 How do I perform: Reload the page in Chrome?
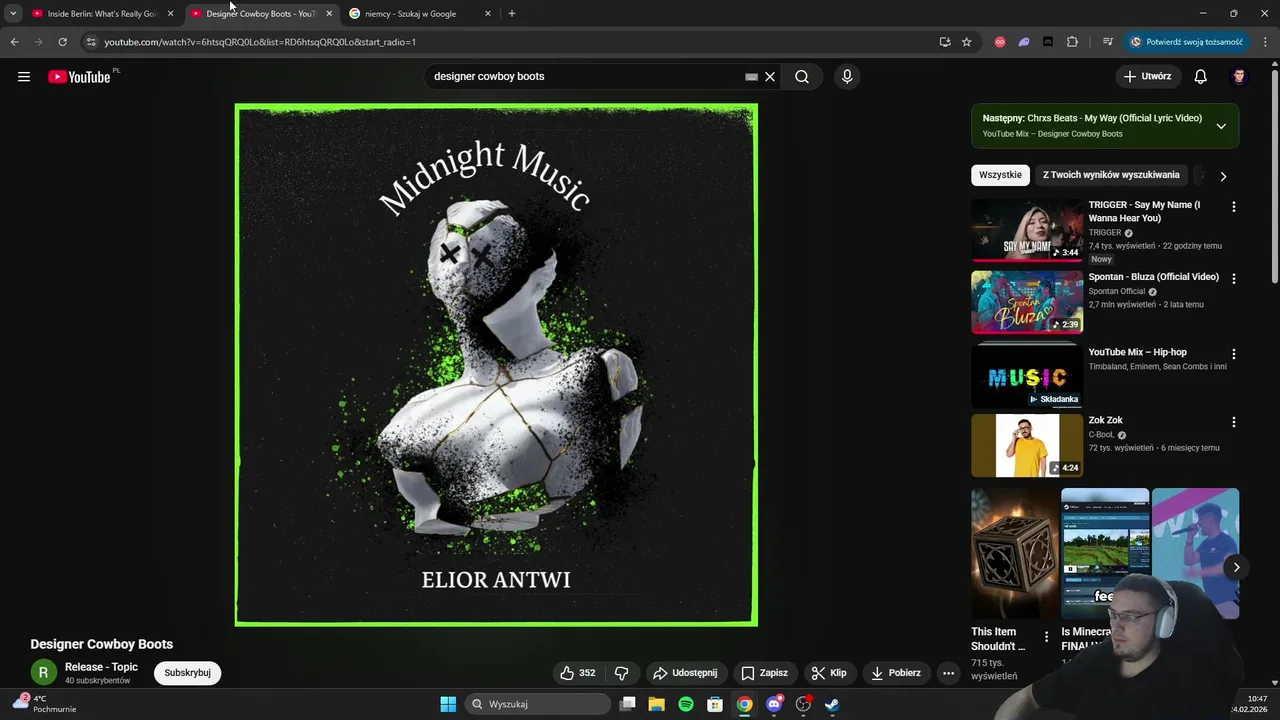click(62, 42)
